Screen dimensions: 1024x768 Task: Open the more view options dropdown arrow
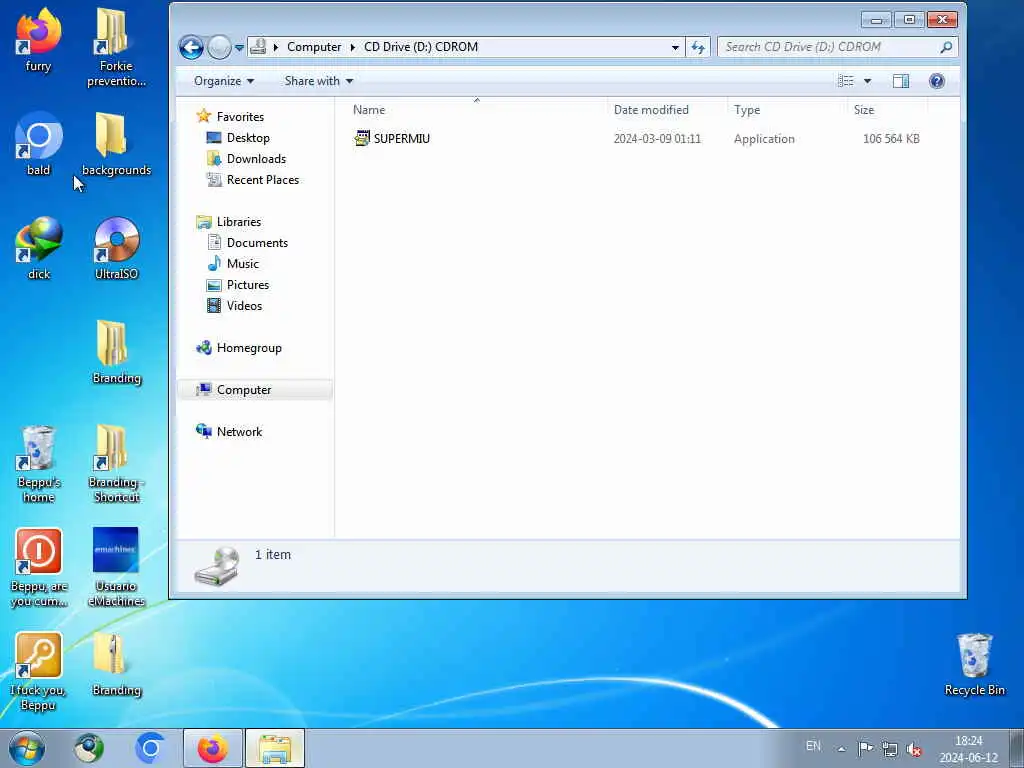[x=867, y=81]
